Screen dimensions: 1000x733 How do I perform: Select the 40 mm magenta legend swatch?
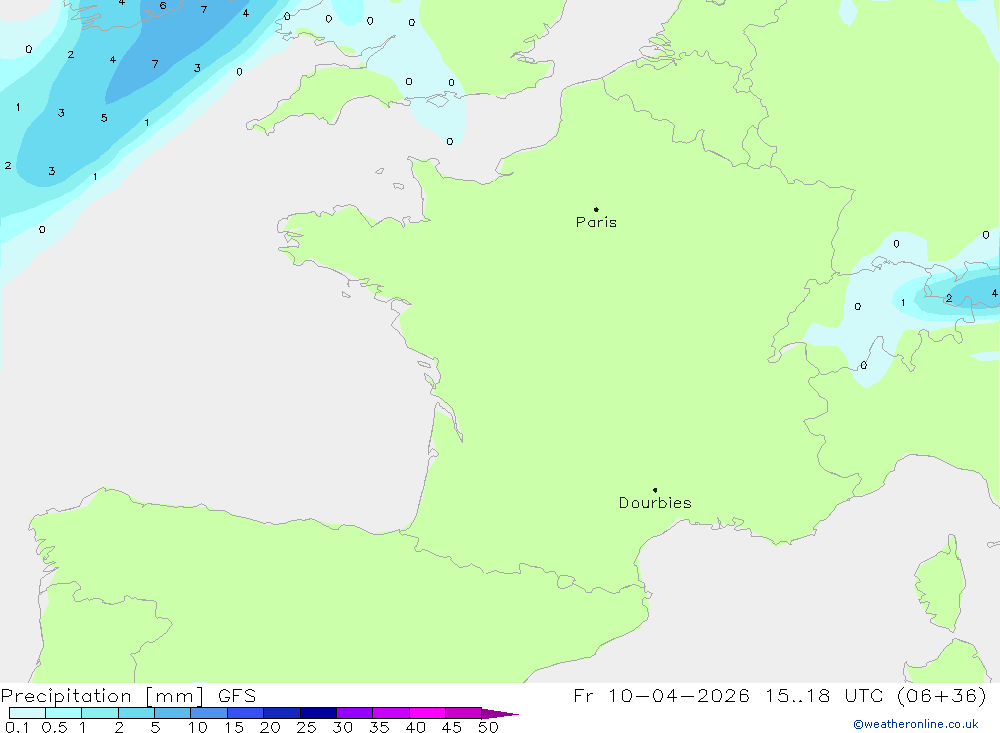tap(427, 713)
